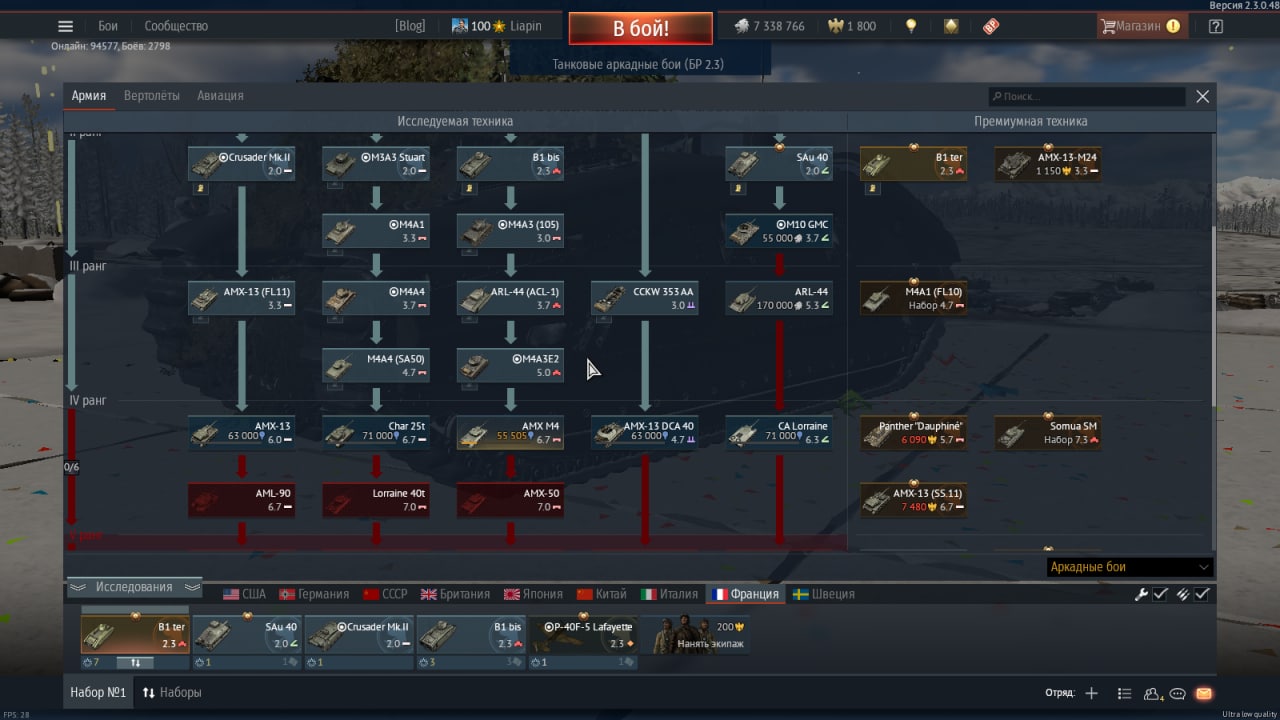This screenshot has height=720, width=1280.
Task: Select M3A3 Stuart tank card
Action: (375, 164)
